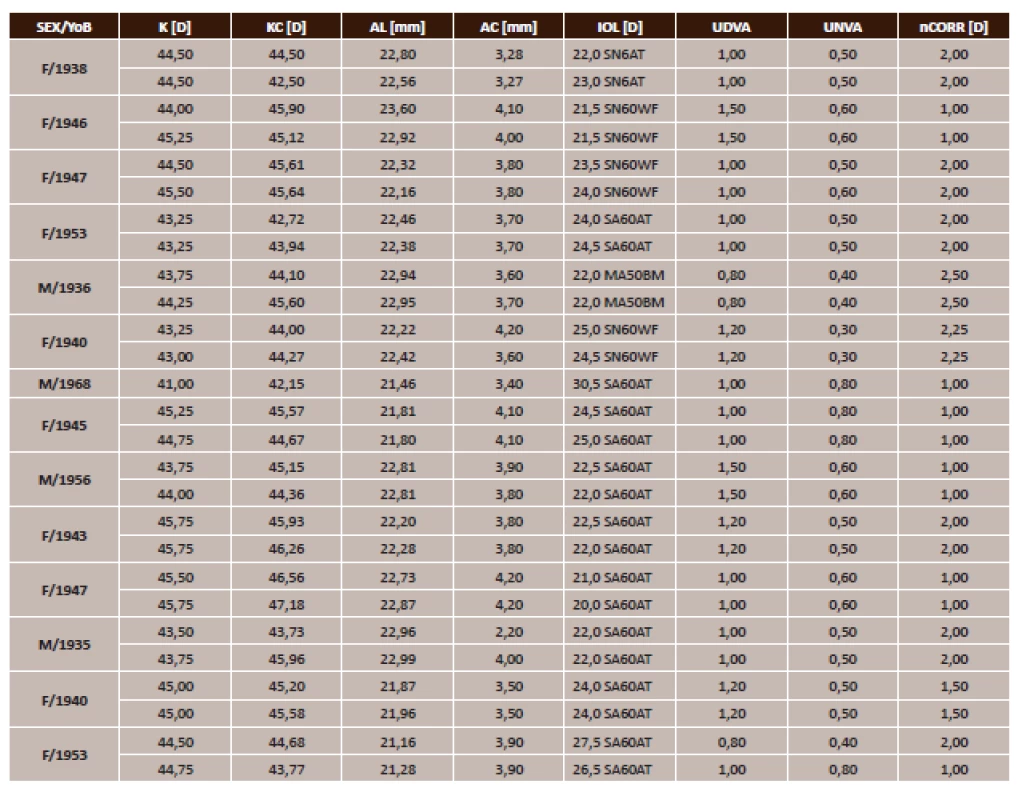This screenshot has width=1030, height=800.
Task: Click the M/1935 patient cell
Action: point(64,644)
